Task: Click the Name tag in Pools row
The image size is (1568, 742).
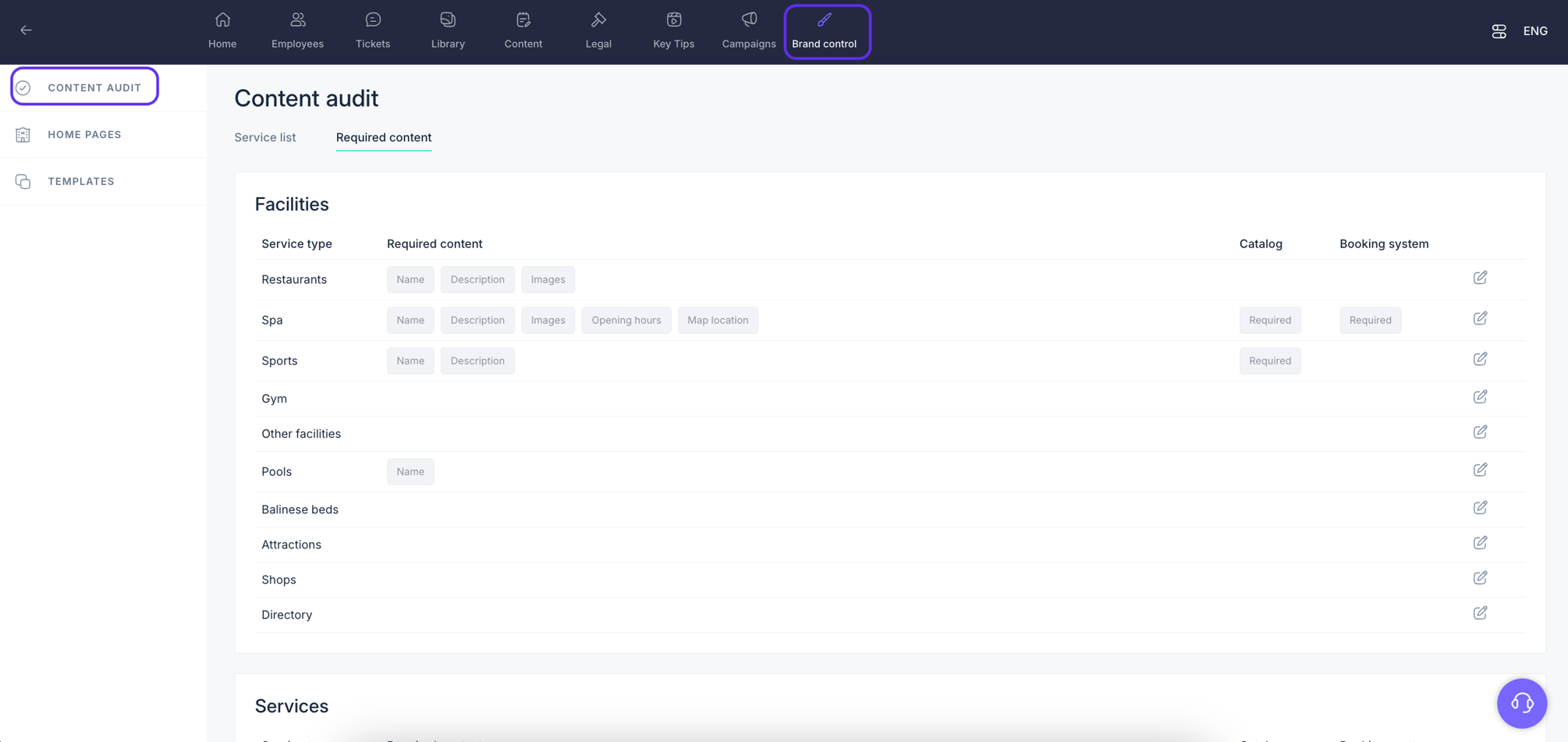Action: pyautogui.click(x=410, y=471)
